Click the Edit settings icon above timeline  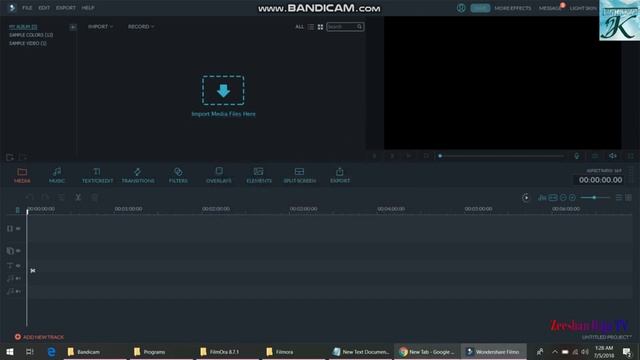[x=61, y=198]
